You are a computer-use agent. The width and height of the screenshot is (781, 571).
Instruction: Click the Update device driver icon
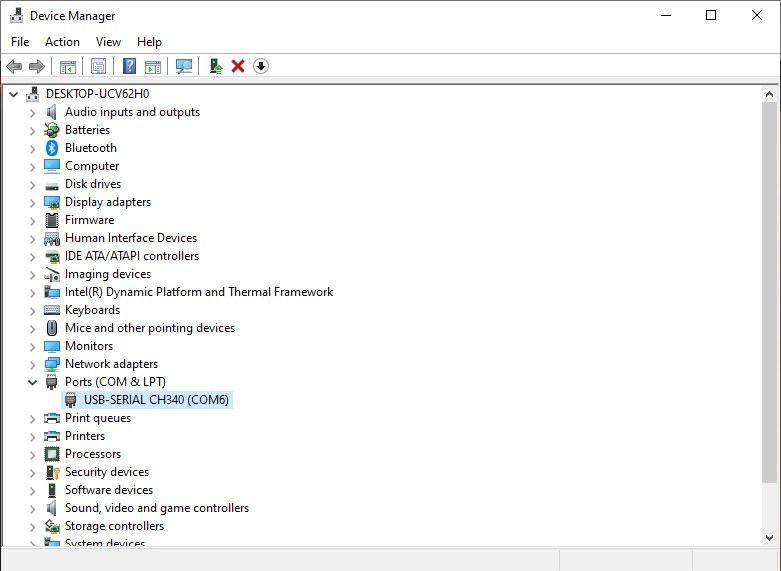click(215, 66)
